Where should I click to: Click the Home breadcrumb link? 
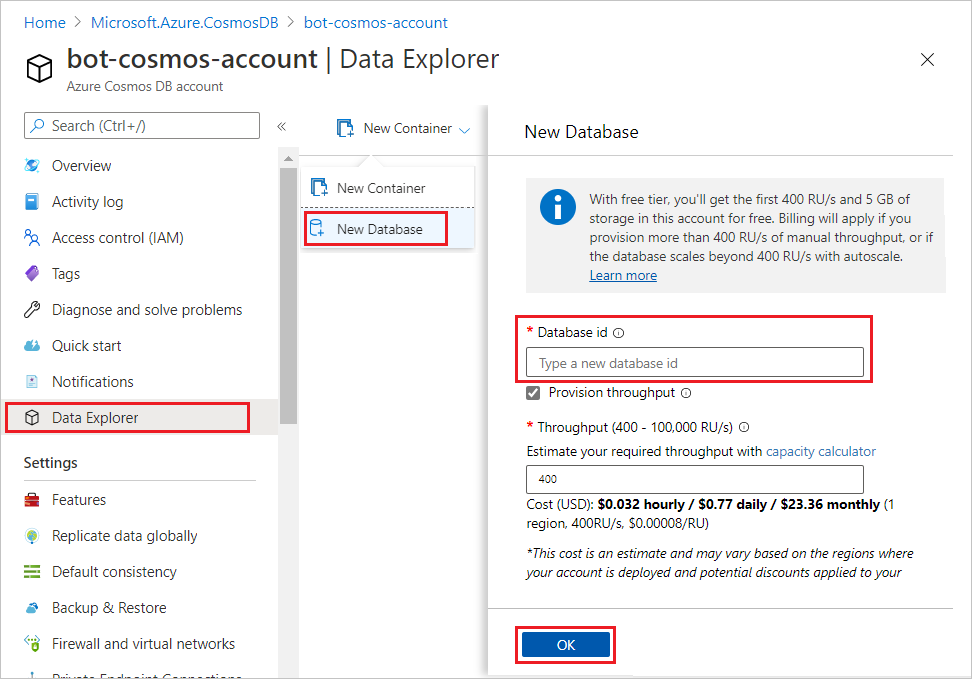click(45, 22)
